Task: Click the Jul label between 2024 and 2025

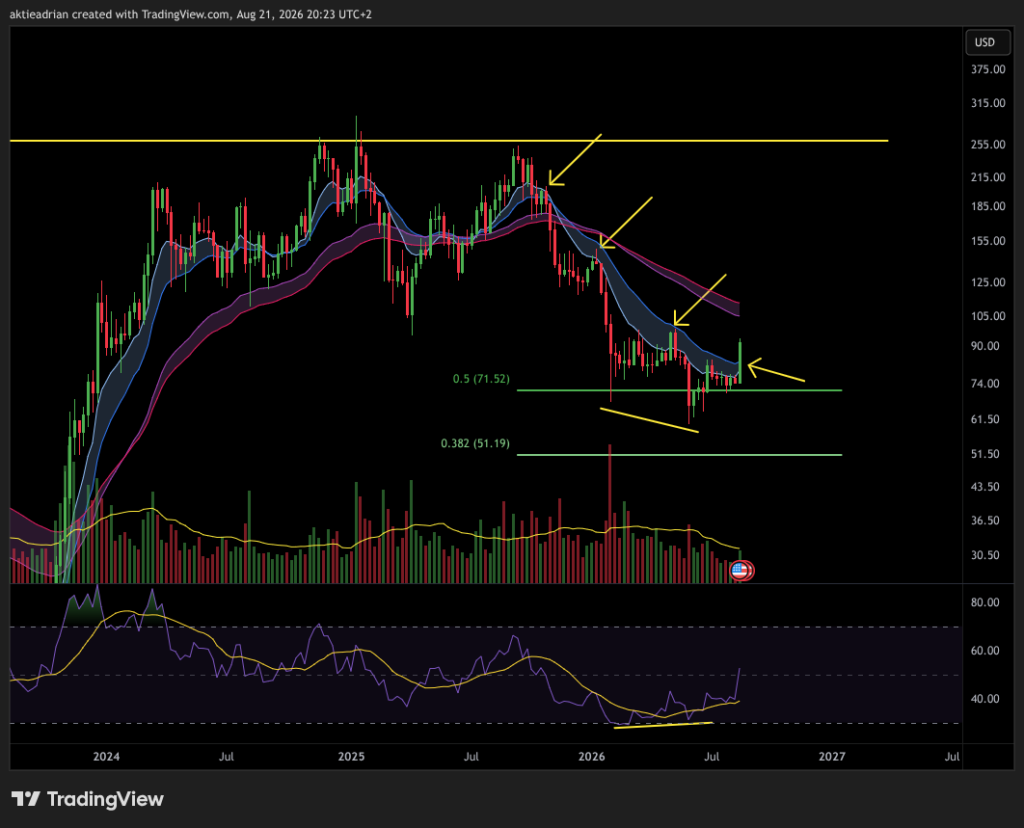Action: pyautogui.click(x=226, y=757)
